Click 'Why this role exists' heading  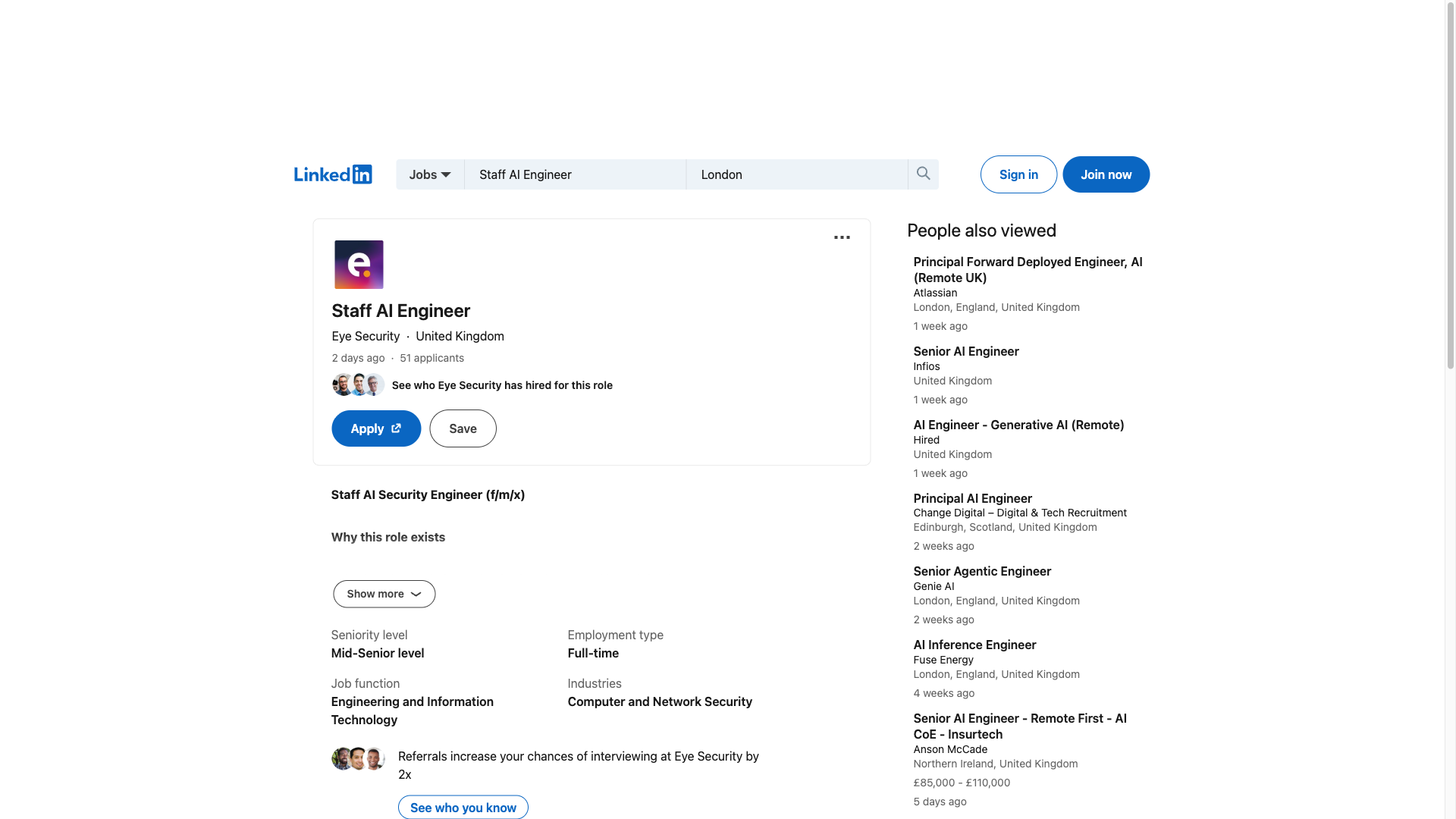pyautogui.click(x=388, y=537)
